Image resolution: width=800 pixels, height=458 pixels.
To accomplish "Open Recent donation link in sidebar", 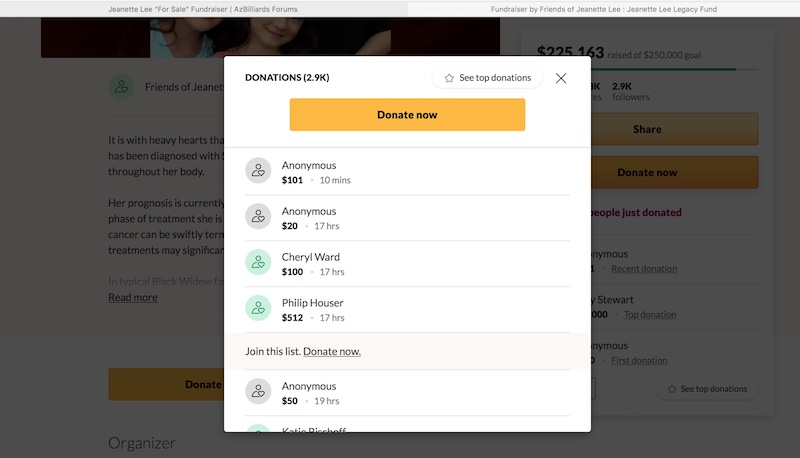I will [x=643, y=269].
